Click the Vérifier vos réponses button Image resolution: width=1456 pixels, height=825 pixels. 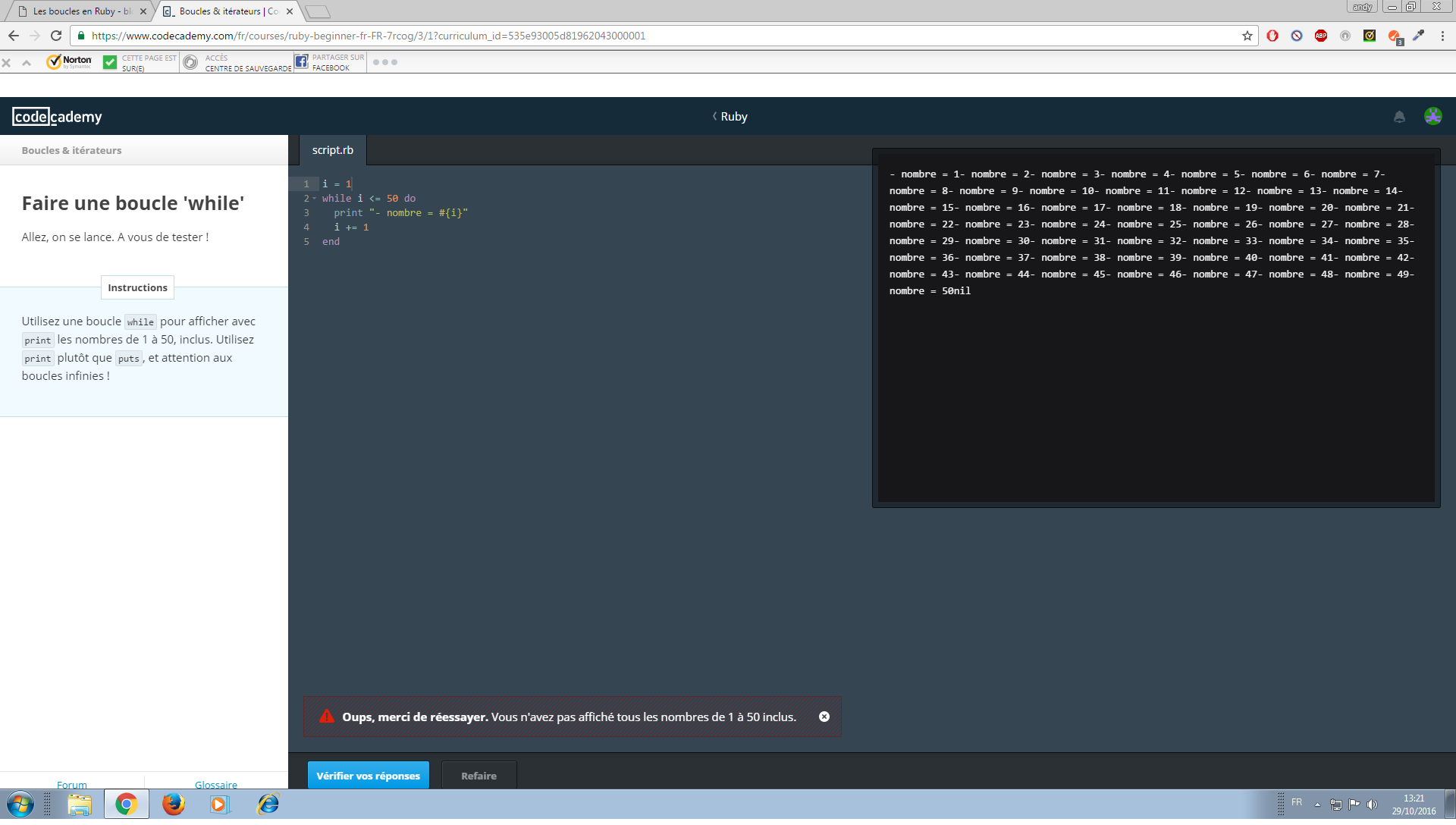[x=368, y=775]
